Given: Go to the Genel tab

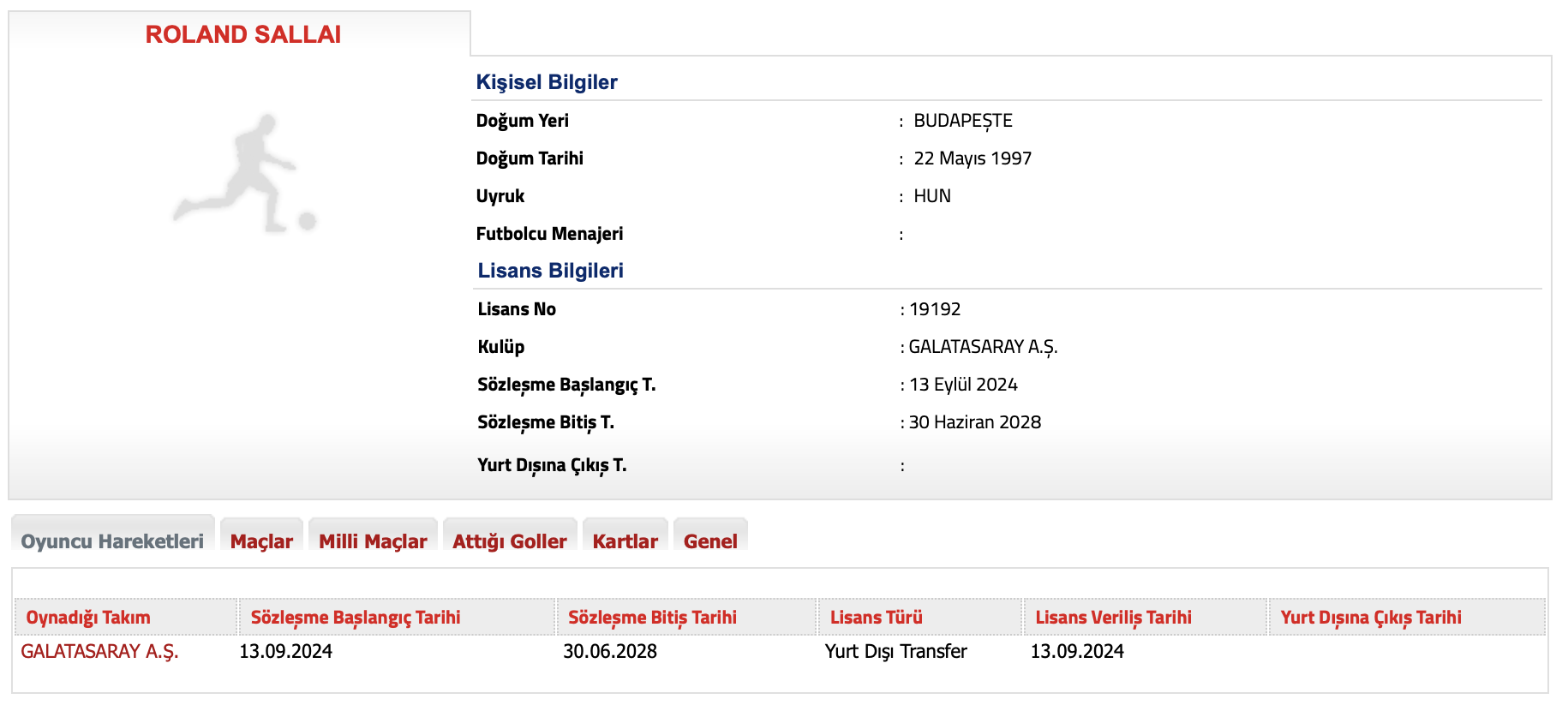Looking at the screenshot, I should pos(710,541).
